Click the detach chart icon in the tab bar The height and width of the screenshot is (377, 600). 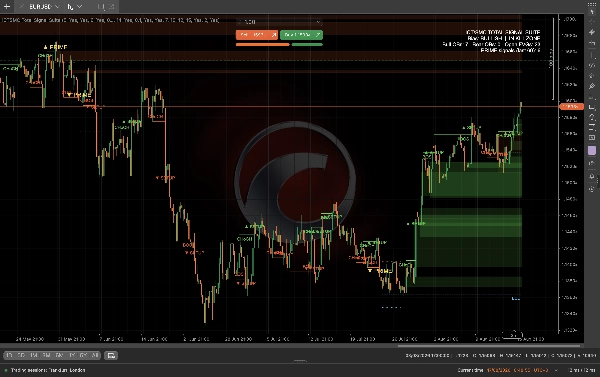(x=111, y=7)
